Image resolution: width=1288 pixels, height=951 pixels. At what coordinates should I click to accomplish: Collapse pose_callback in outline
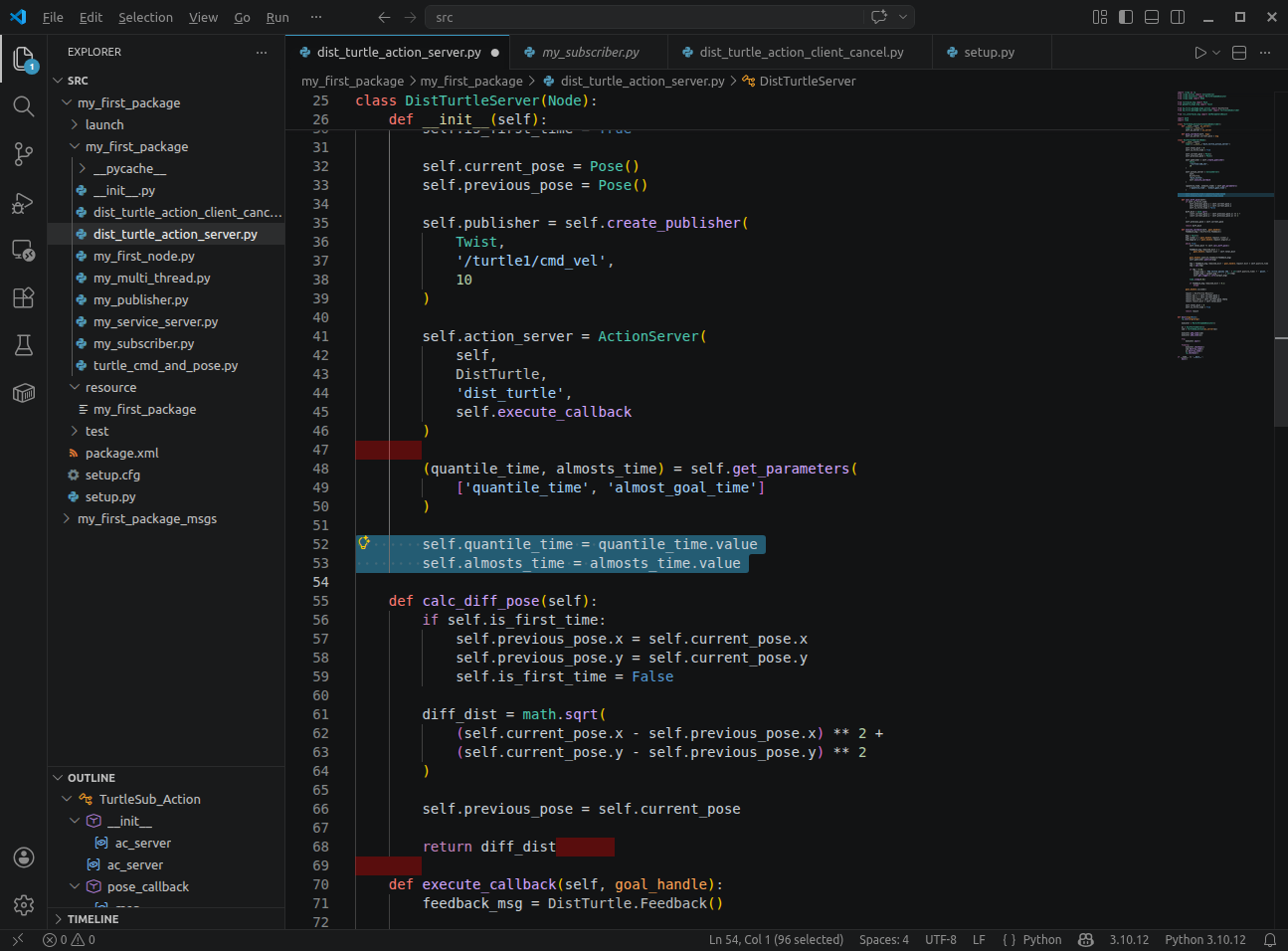[x=75, y=886]
